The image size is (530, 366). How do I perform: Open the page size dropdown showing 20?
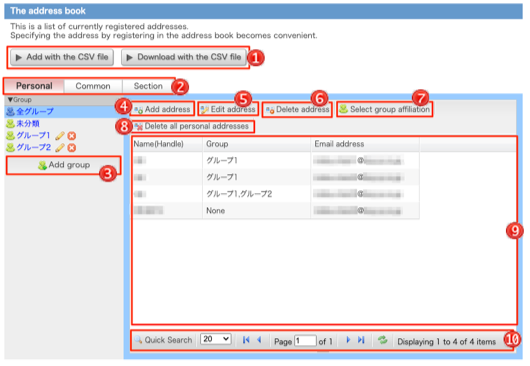coord(216,339)
